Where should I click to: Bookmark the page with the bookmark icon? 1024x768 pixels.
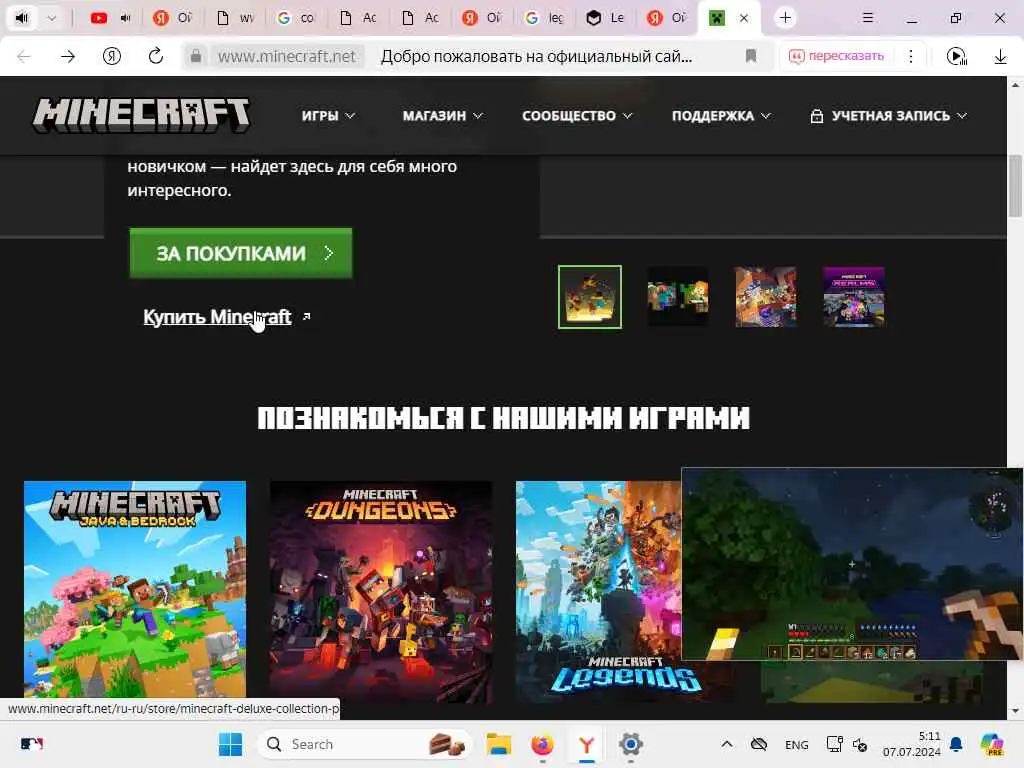tap(751, 56)
